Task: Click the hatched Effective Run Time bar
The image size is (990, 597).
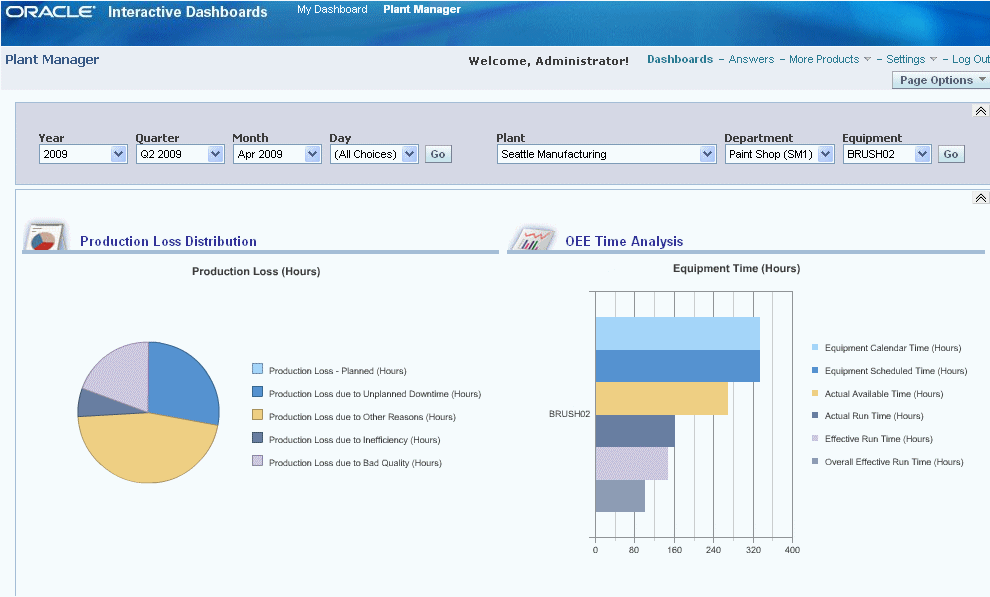Action: pyautogui.click(x=631, y=464)
